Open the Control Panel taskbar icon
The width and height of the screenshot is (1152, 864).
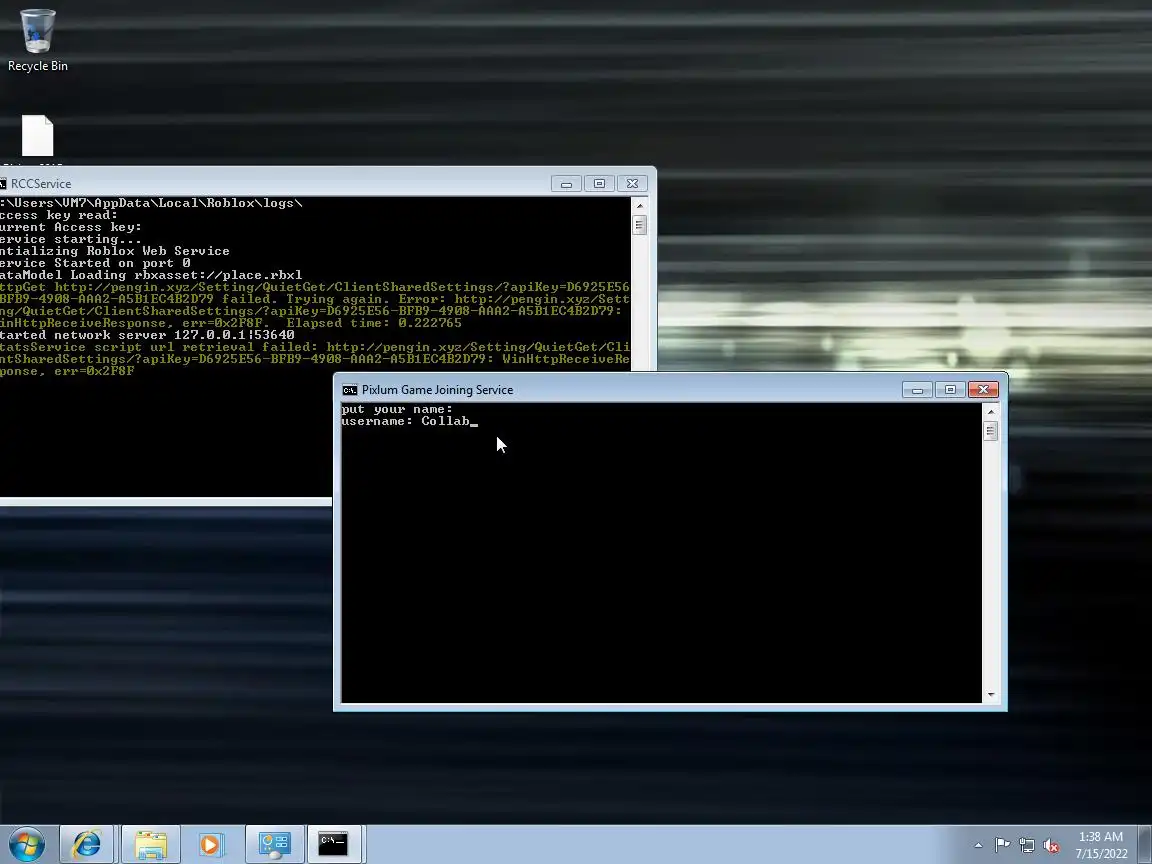[x=274, y=844]
